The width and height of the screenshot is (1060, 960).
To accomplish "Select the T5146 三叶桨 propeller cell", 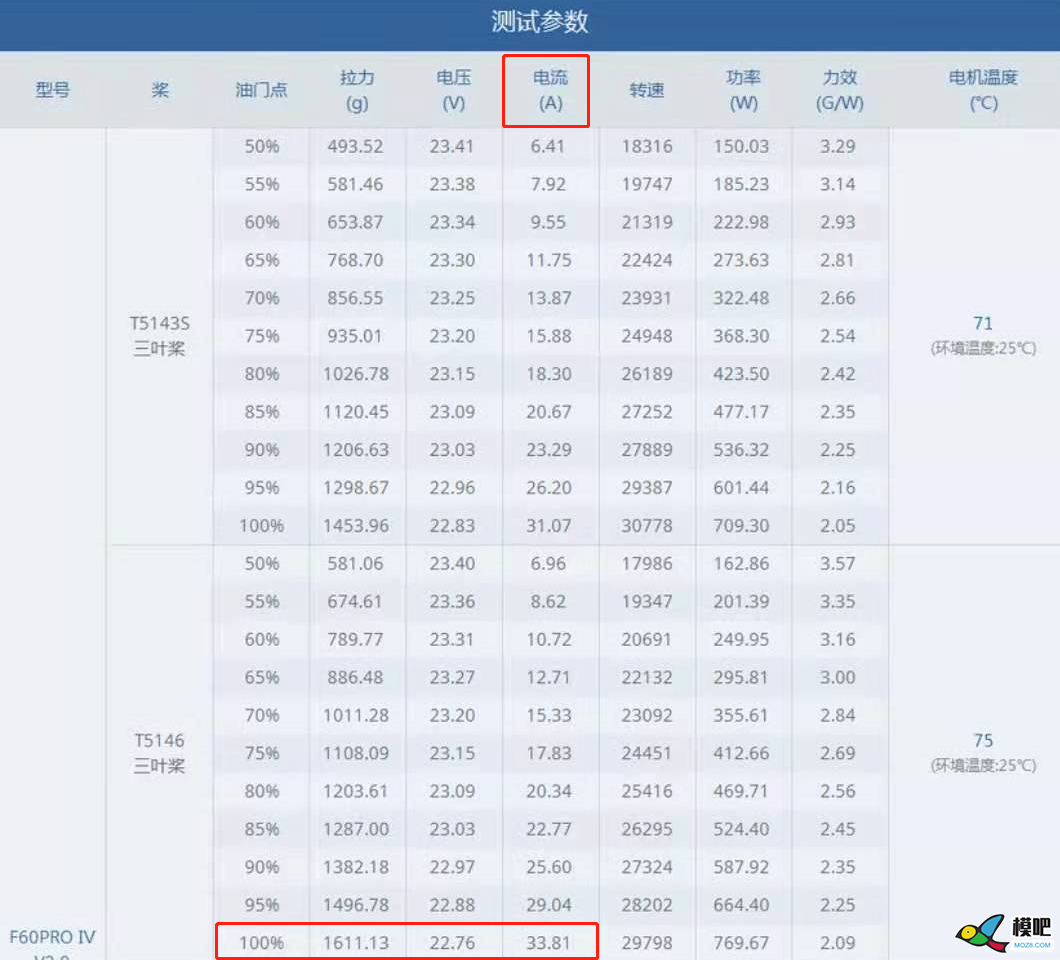I will pos(160,753).
